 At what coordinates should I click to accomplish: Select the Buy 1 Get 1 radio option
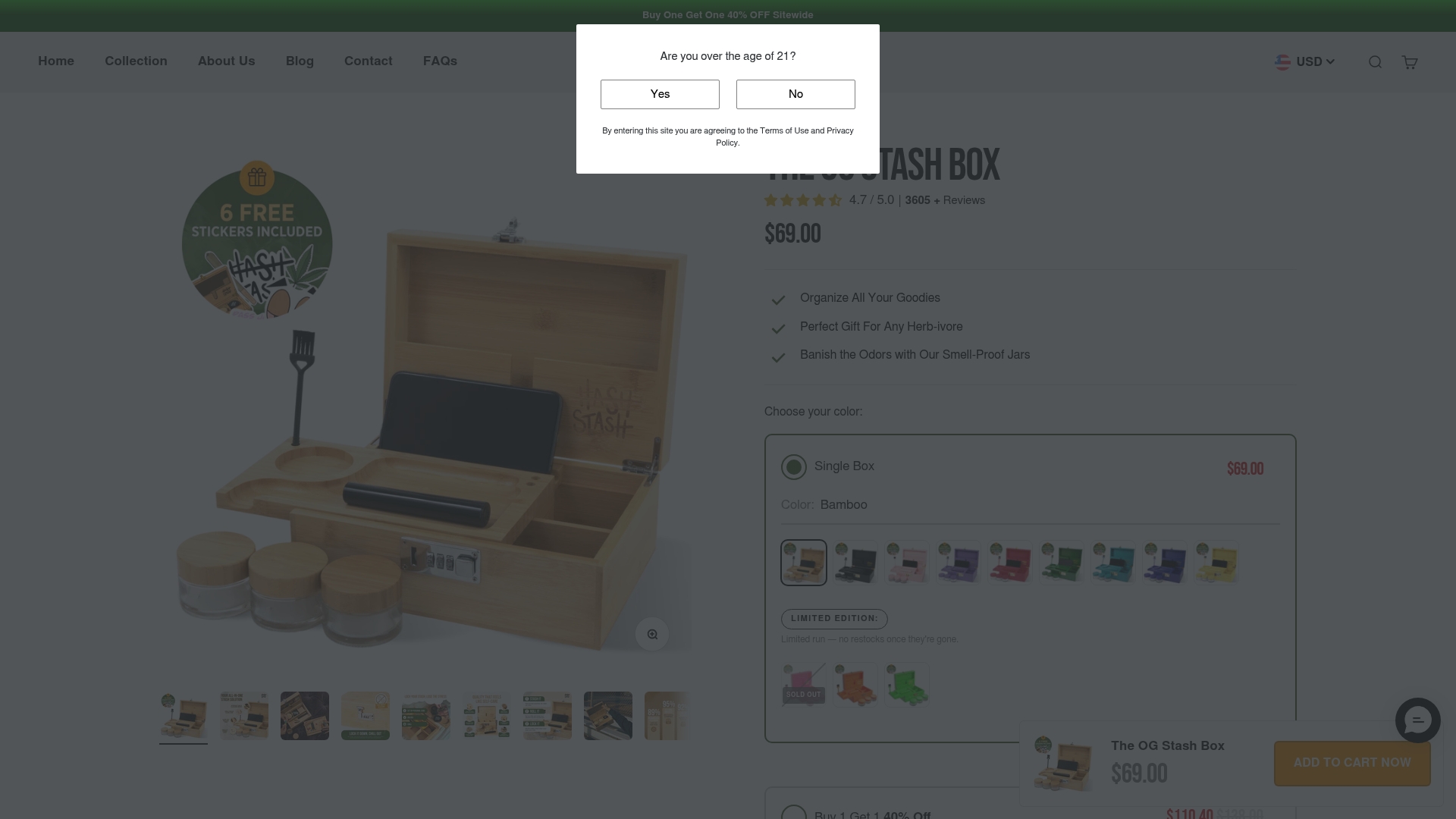click(x=794, y=812)
